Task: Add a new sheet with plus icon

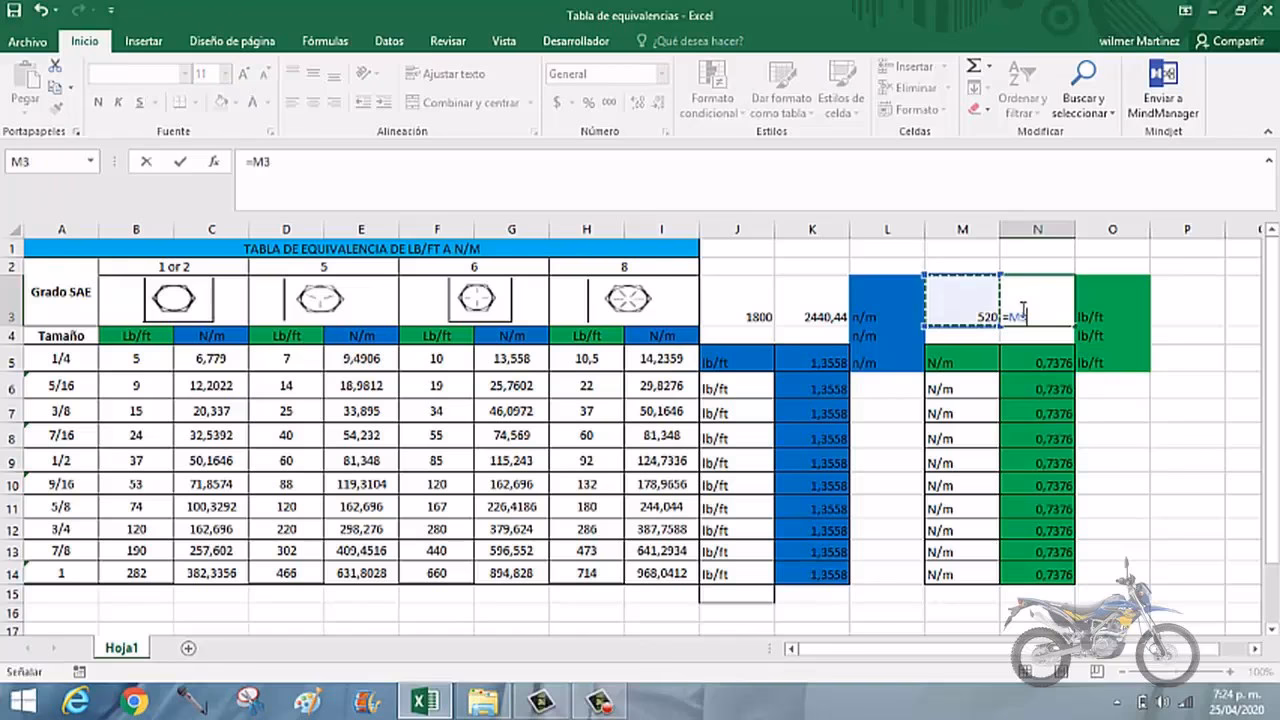Action: pyautogui.click(x=188, y=648)
